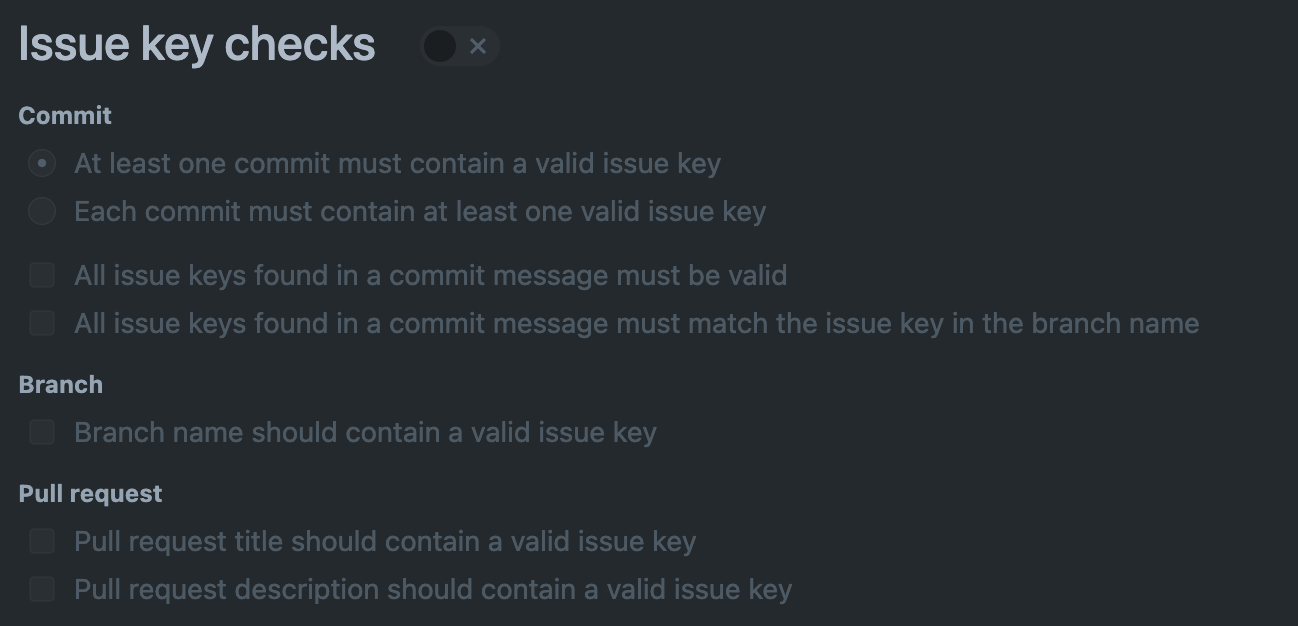Click the empty checkbox beside 'Branch name should contain a valid issue key'
Screen dimensions: 1298x626
[x=41, y=432]
